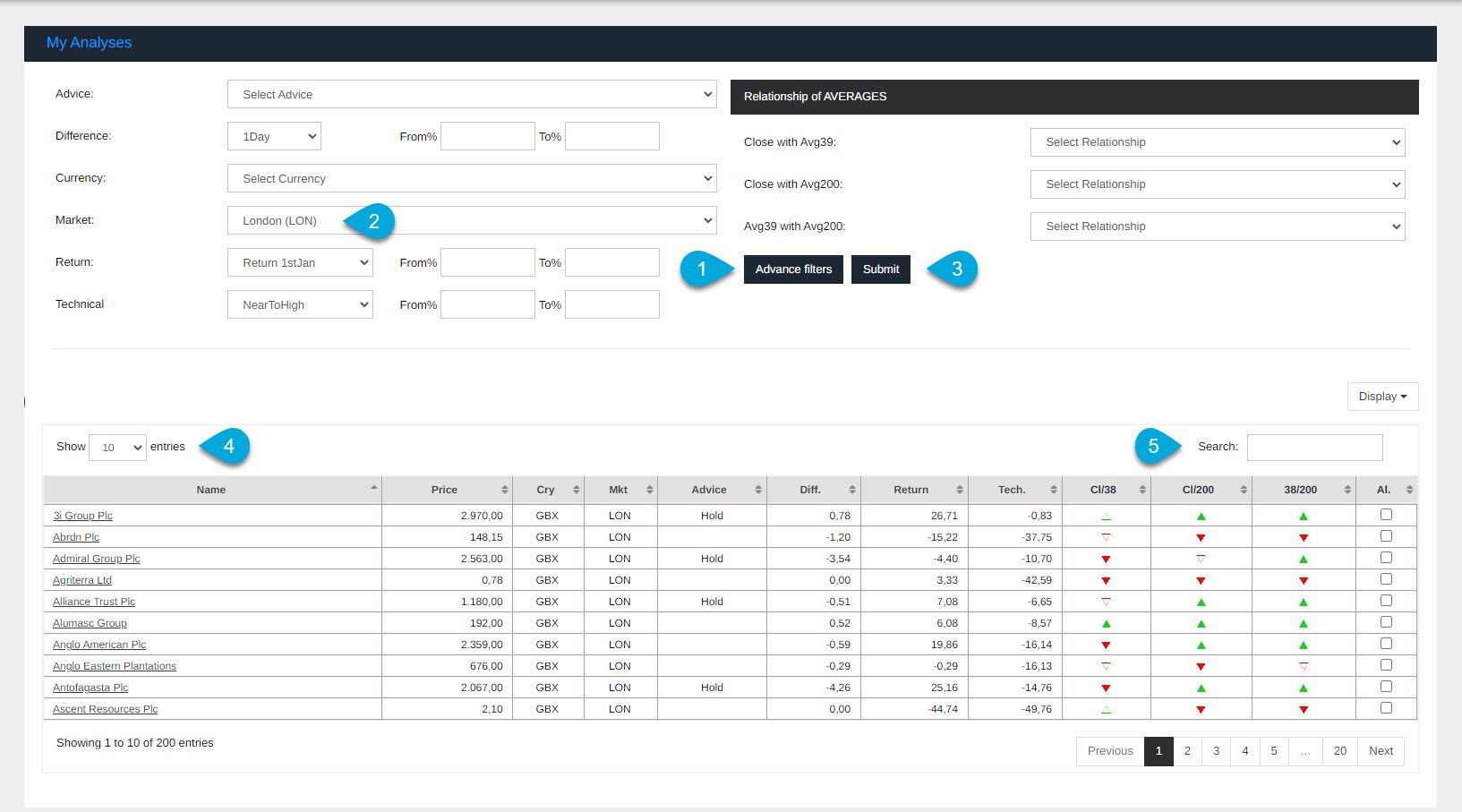Click the sort arrows on Advice column
This screenshot has height=812, width=1462.
tap(757, 490)
